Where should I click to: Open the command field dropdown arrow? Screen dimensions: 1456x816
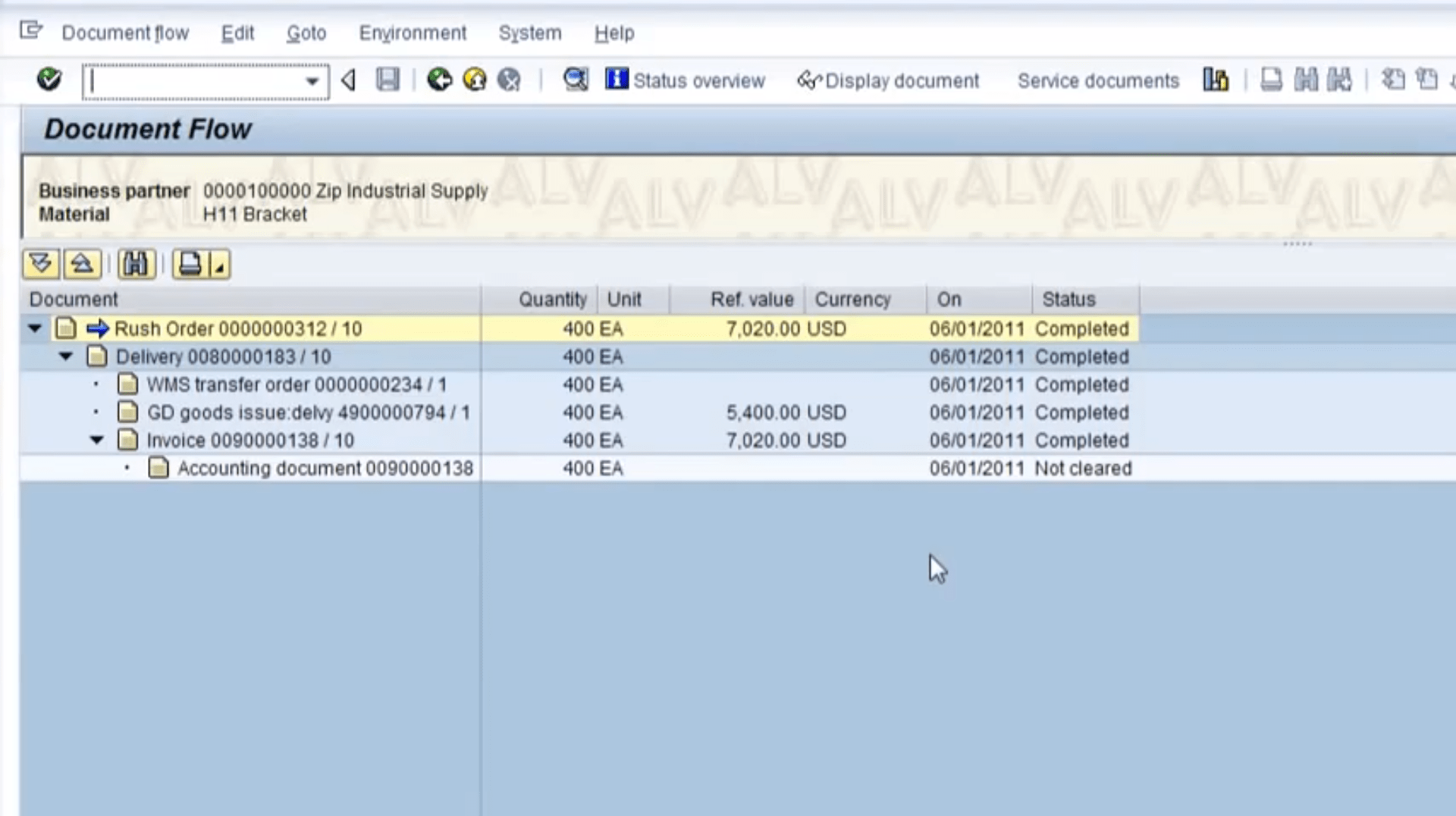click(312, 81)
